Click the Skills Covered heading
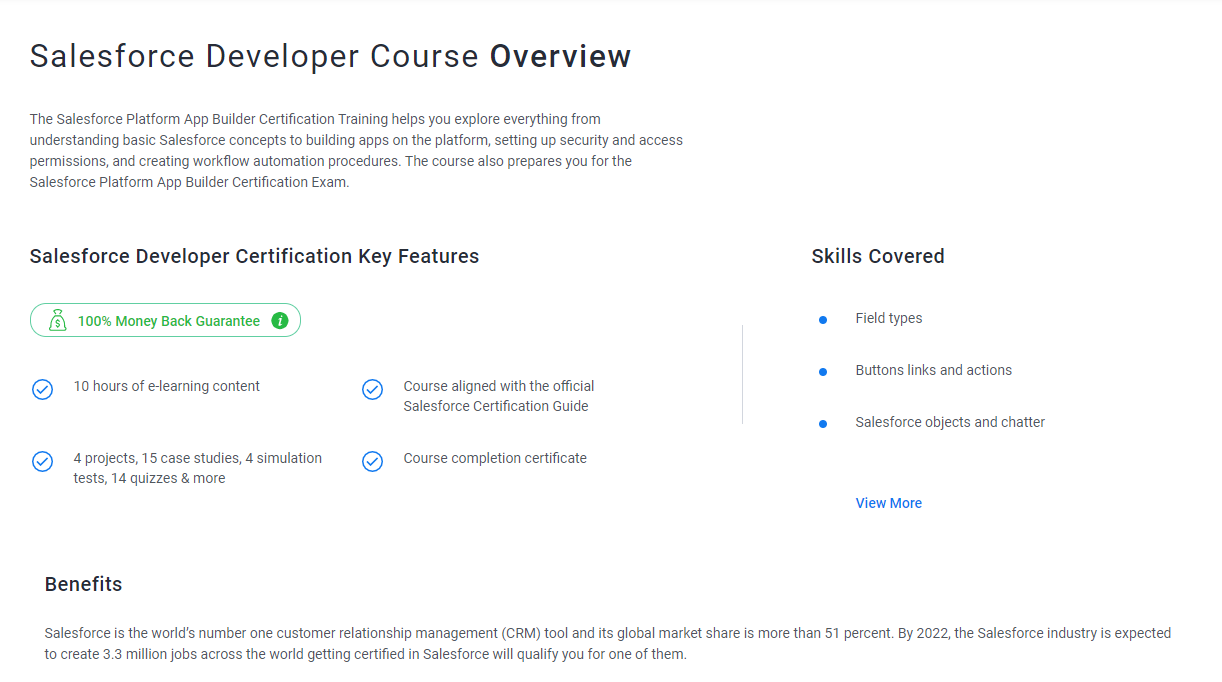 coord(878,256)
